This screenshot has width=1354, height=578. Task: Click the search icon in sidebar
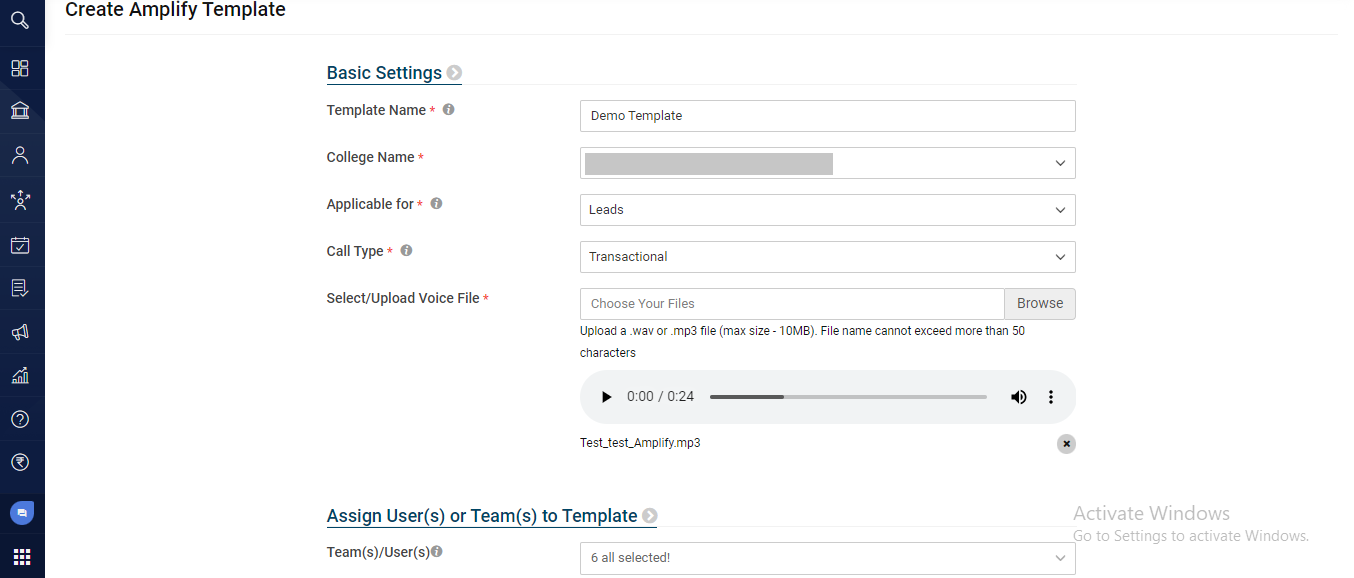(x=20, y=20)
